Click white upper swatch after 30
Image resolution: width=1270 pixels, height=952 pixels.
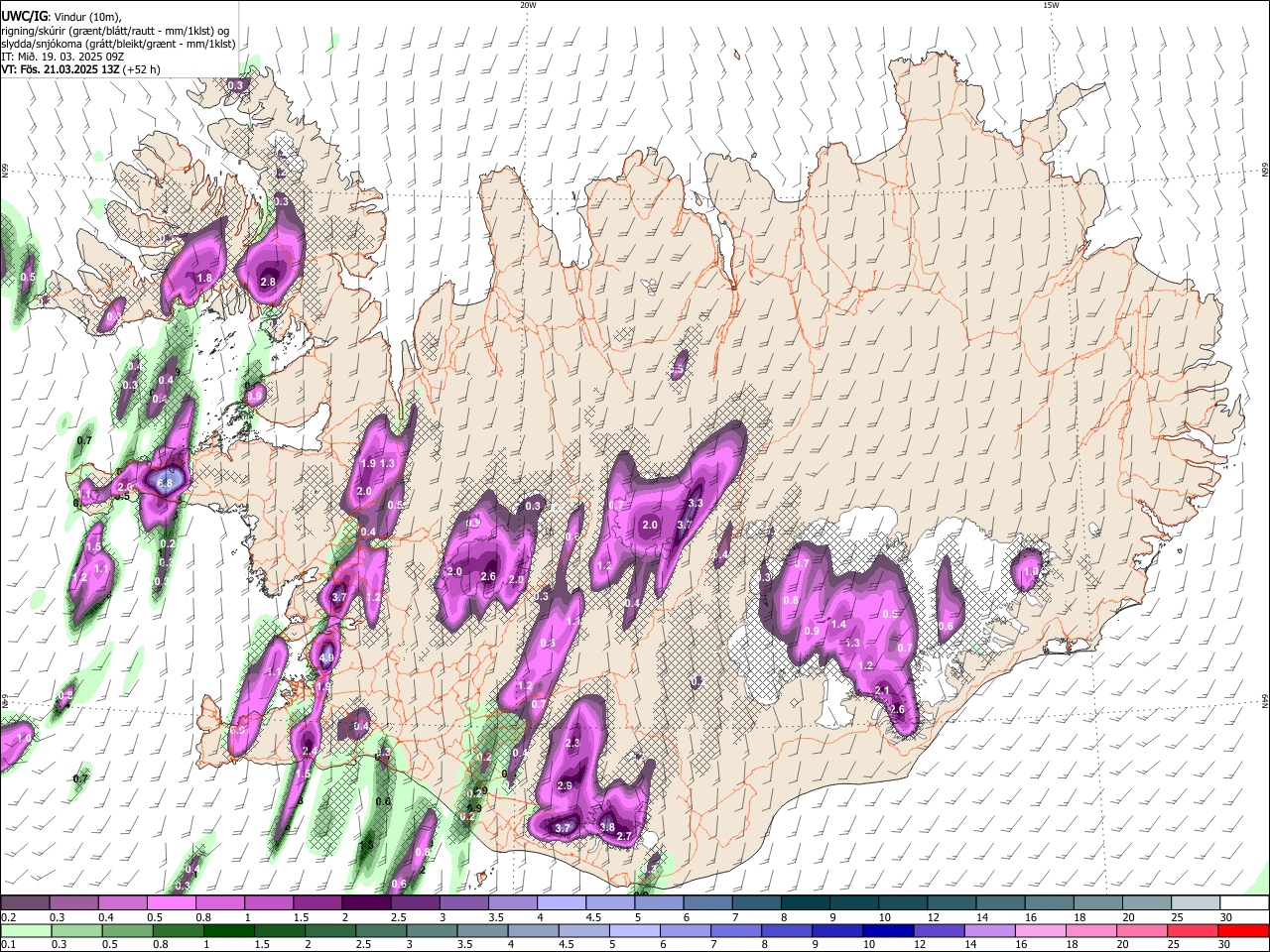tap(1245, 903)
